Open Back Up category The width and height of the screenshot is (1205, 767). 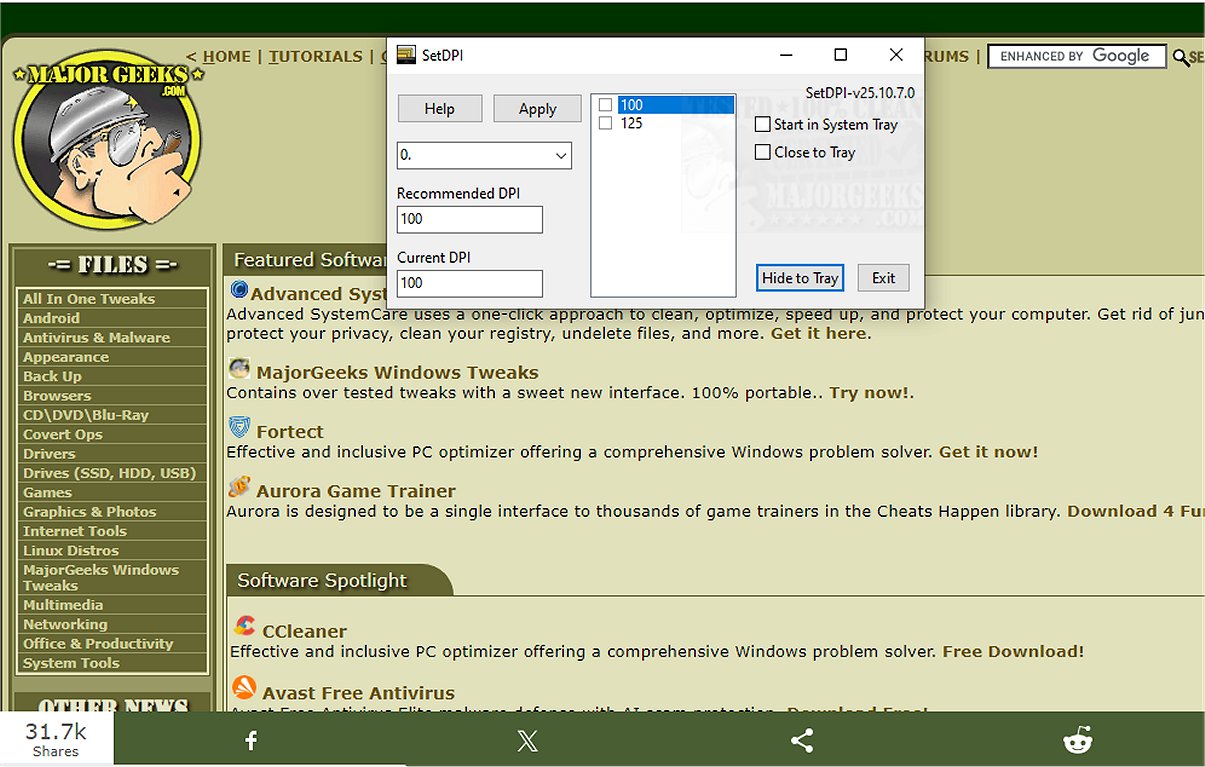click(x=52, y=376)
